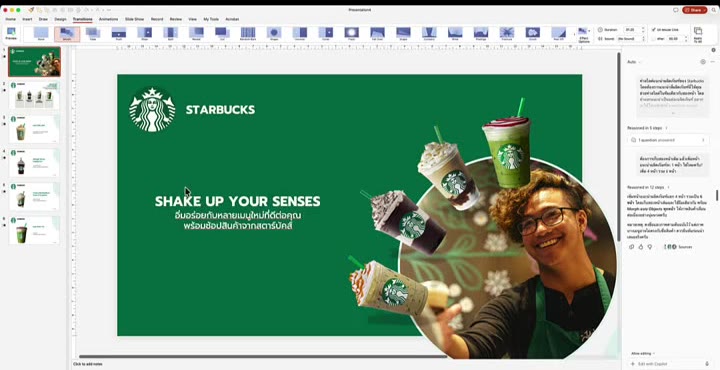Open the Slide Show tab

tap(135, 19)
